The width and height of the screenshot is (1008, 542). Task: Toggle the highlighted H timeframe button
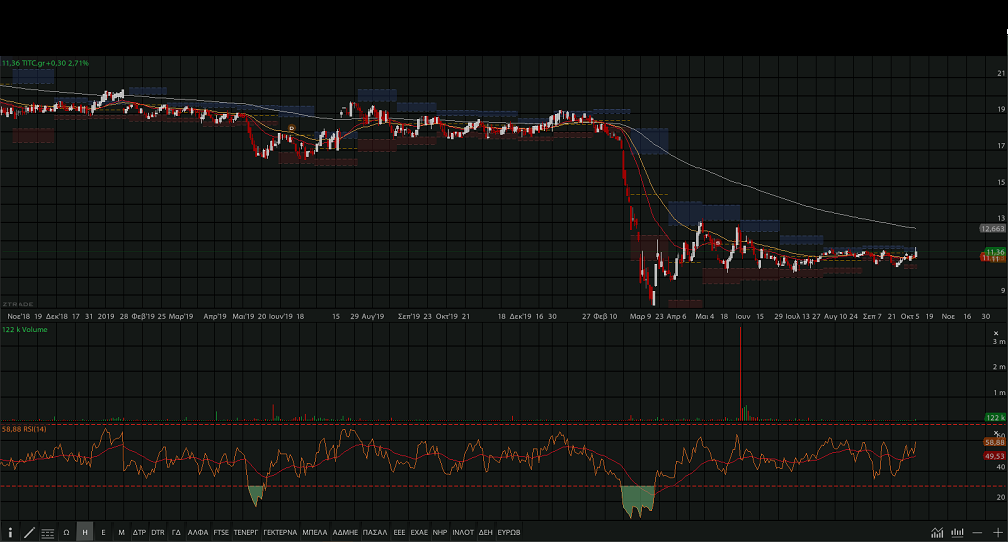point(85,533)
